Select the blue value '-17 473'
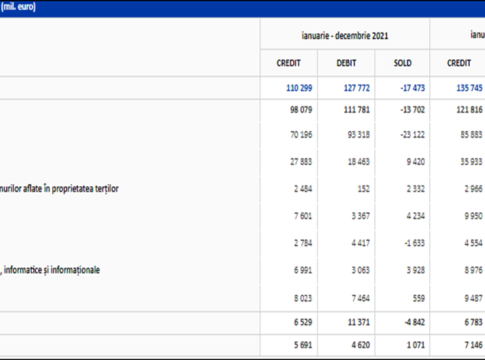485x360 pixels. (413, 88)
